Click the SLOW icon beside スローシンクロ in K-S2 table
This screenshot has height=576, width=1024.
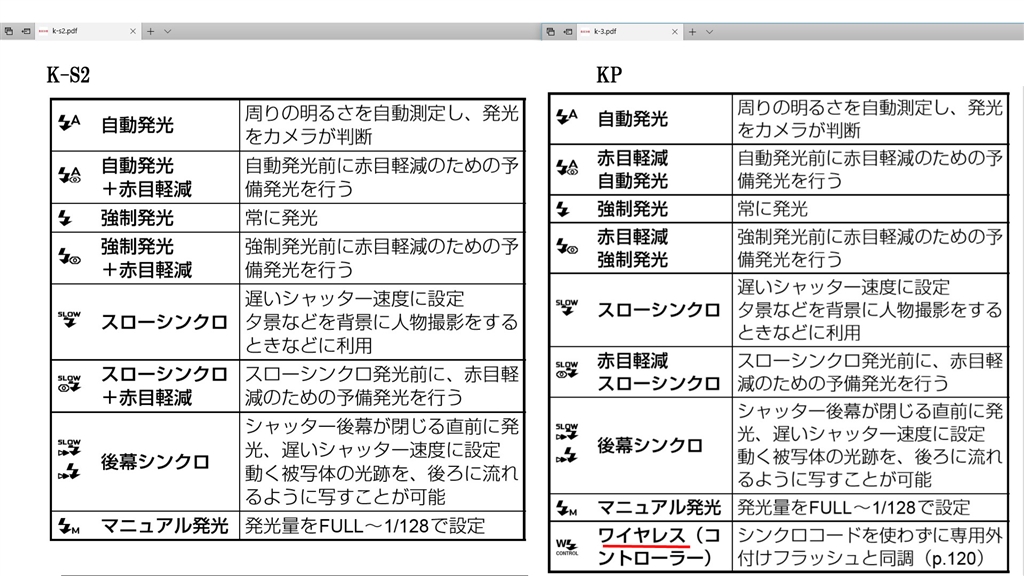coord(69,320)
